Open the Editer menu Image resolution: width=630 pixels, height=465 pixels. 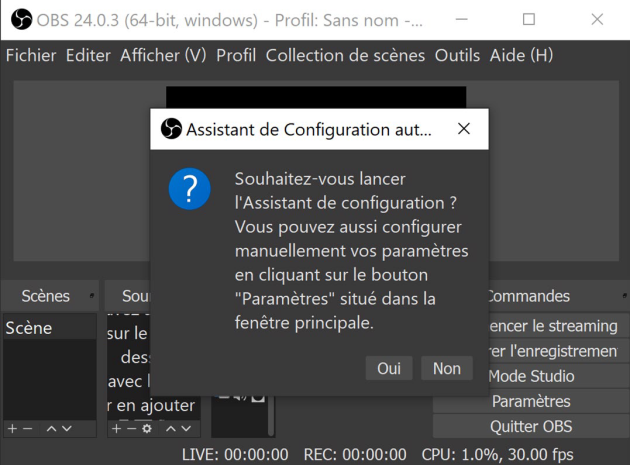point(88,55)
